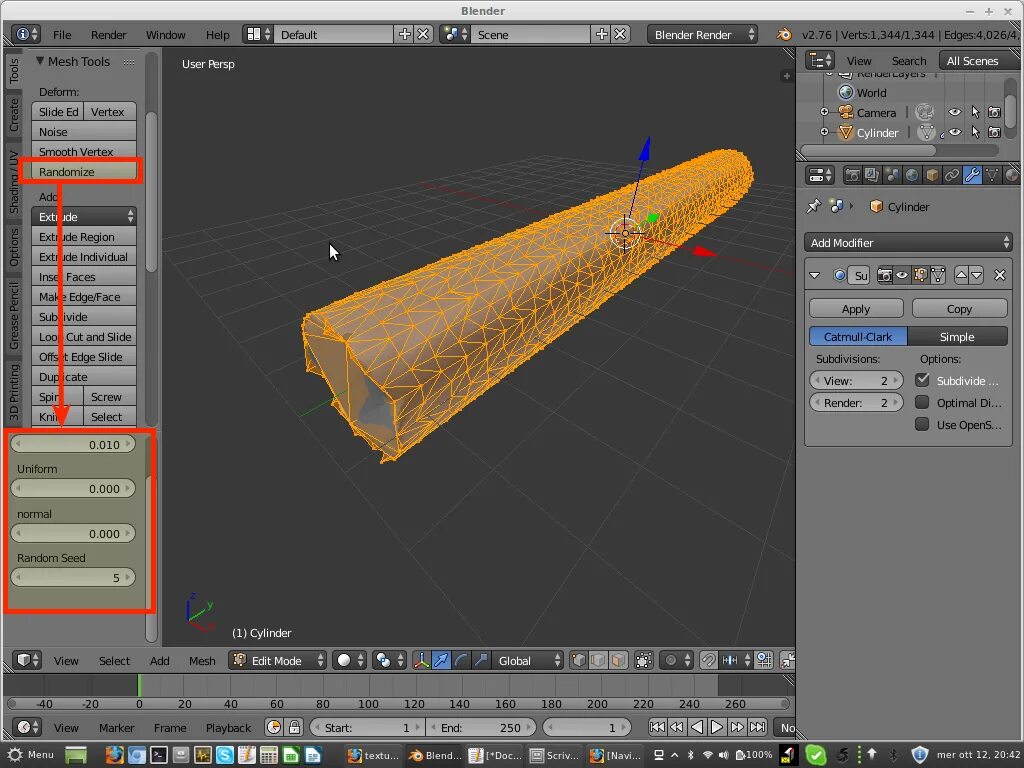Click the World globe icon in outliner
The height and width of the screenshot is (768, 1024).
[x=846, y=92]
